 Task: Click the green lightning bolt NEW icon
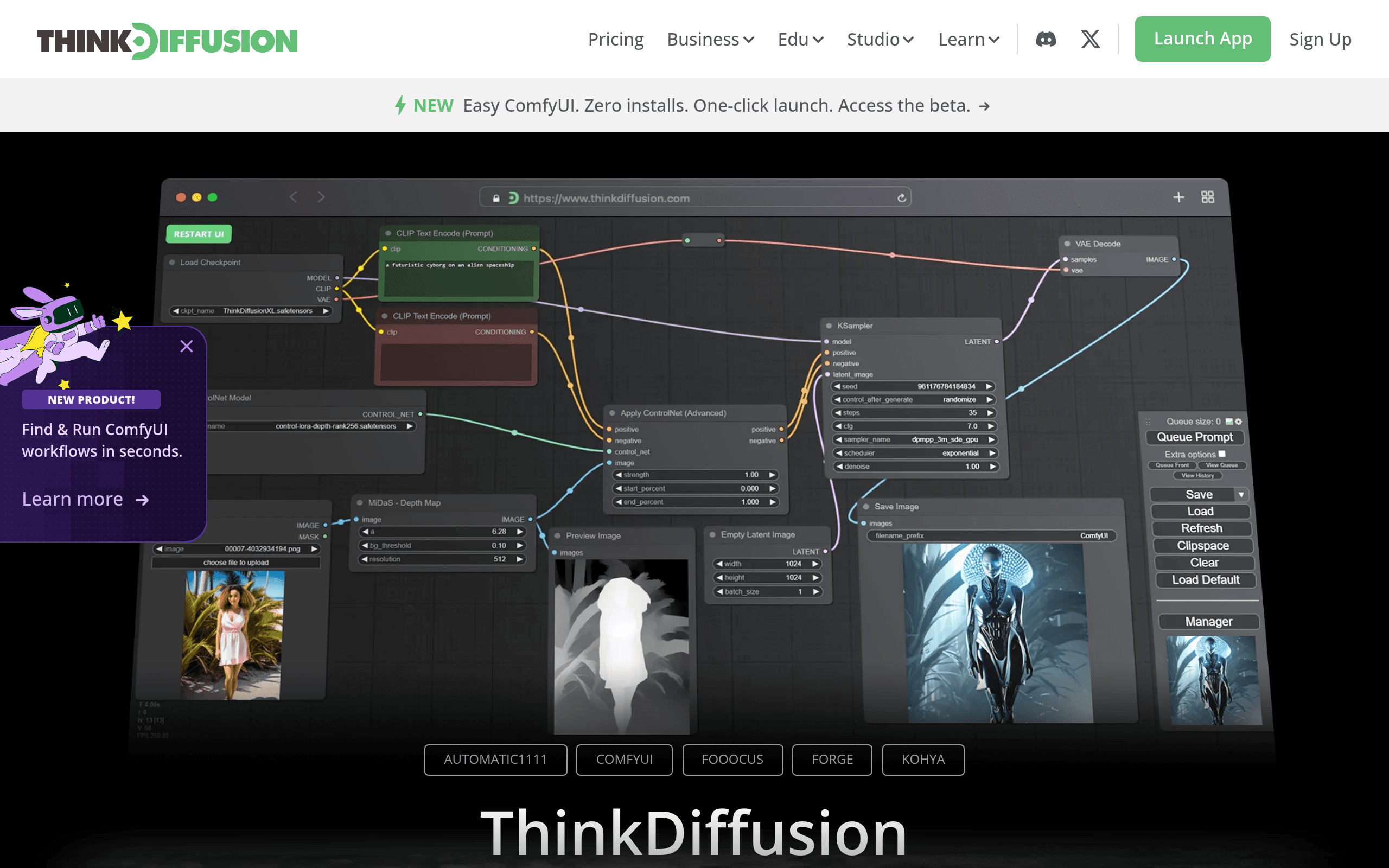tap(400, 106)
